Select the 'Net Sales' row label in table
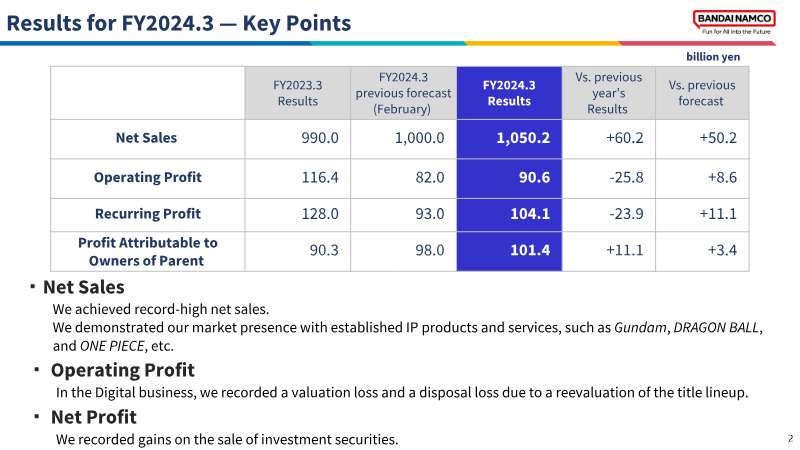The width and height of the screenshot is (800, 450). 147,138
